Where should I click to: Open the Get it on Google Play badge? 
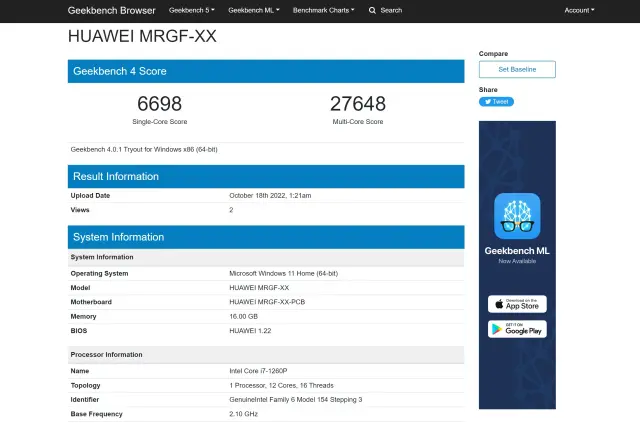517,328
